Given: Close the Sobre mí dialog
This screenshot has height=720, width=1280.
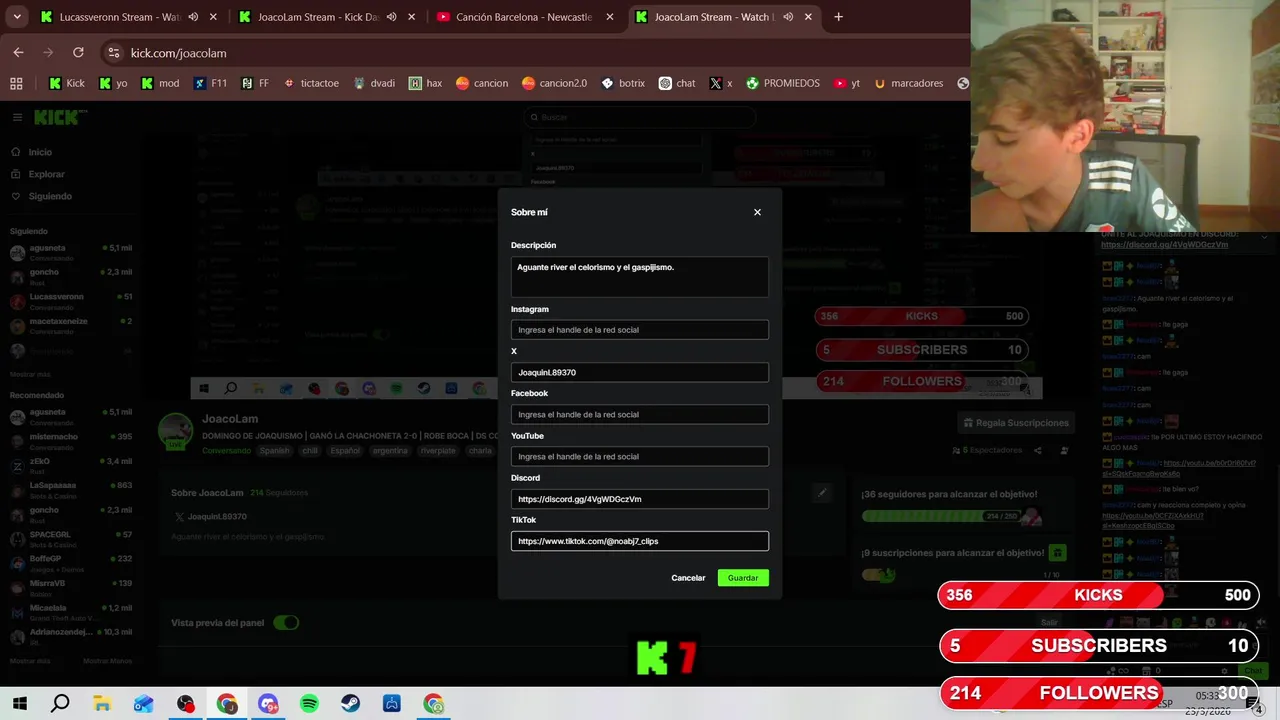Looking at the screenshot, I should coord(757,212).
